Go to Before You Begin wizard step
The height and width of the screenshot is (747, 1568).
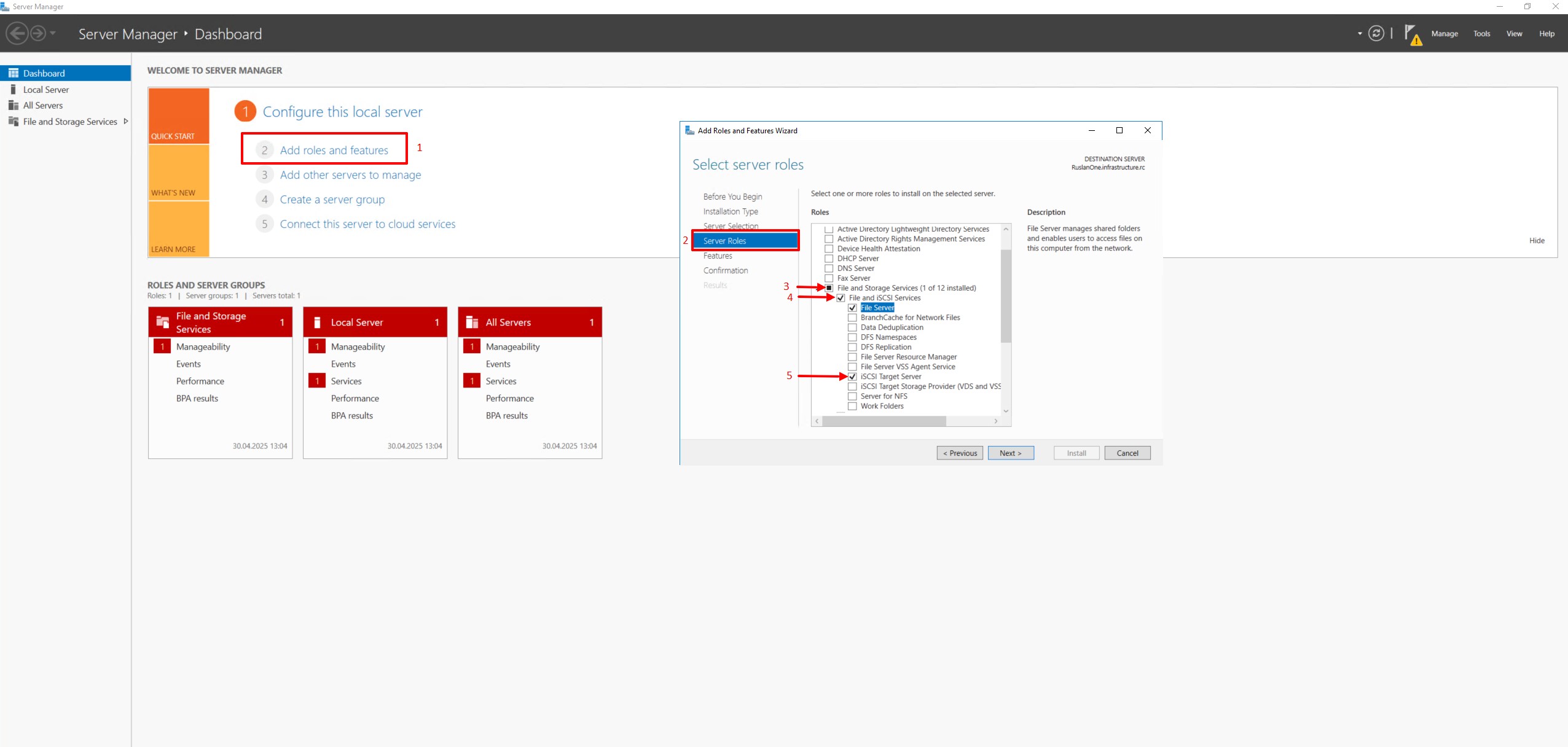click(x=732, y=197)
